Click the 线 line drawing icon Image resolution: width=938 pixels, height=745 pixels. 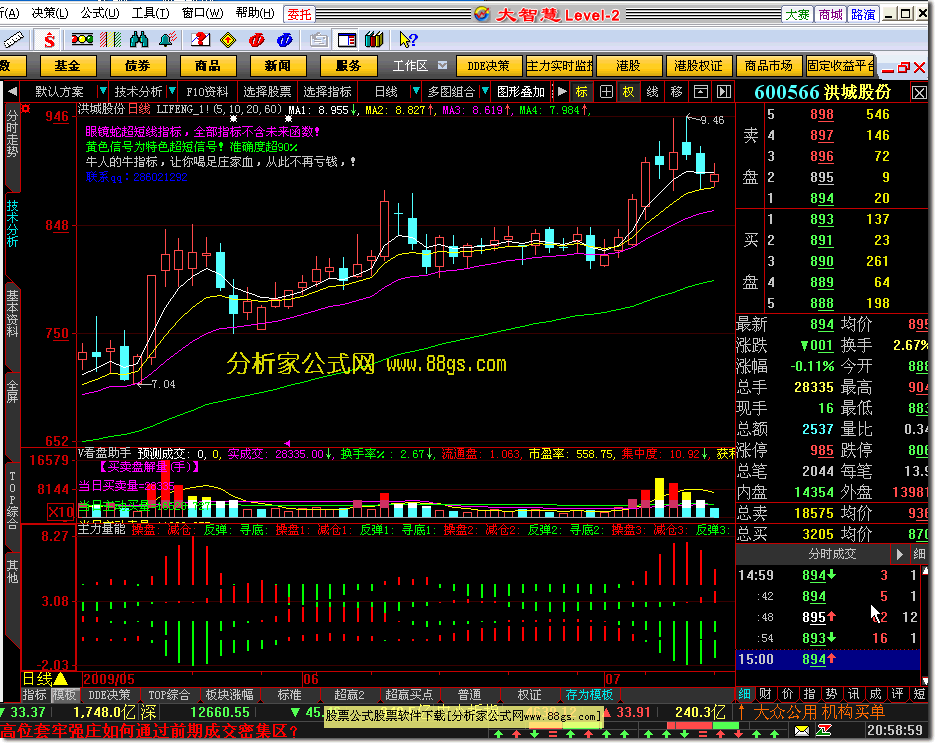click(653, 92)
